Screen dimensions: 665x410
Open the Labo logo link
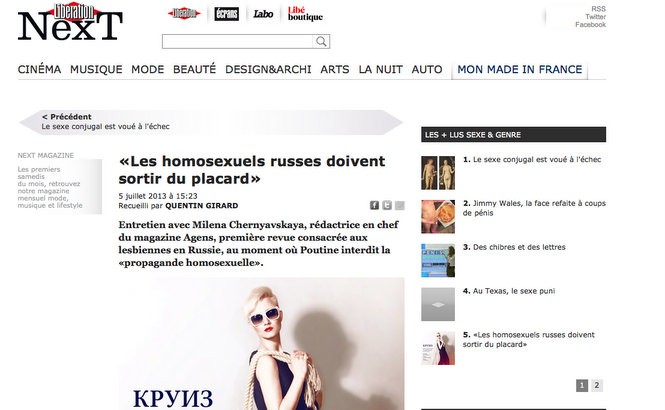[263, 14]
